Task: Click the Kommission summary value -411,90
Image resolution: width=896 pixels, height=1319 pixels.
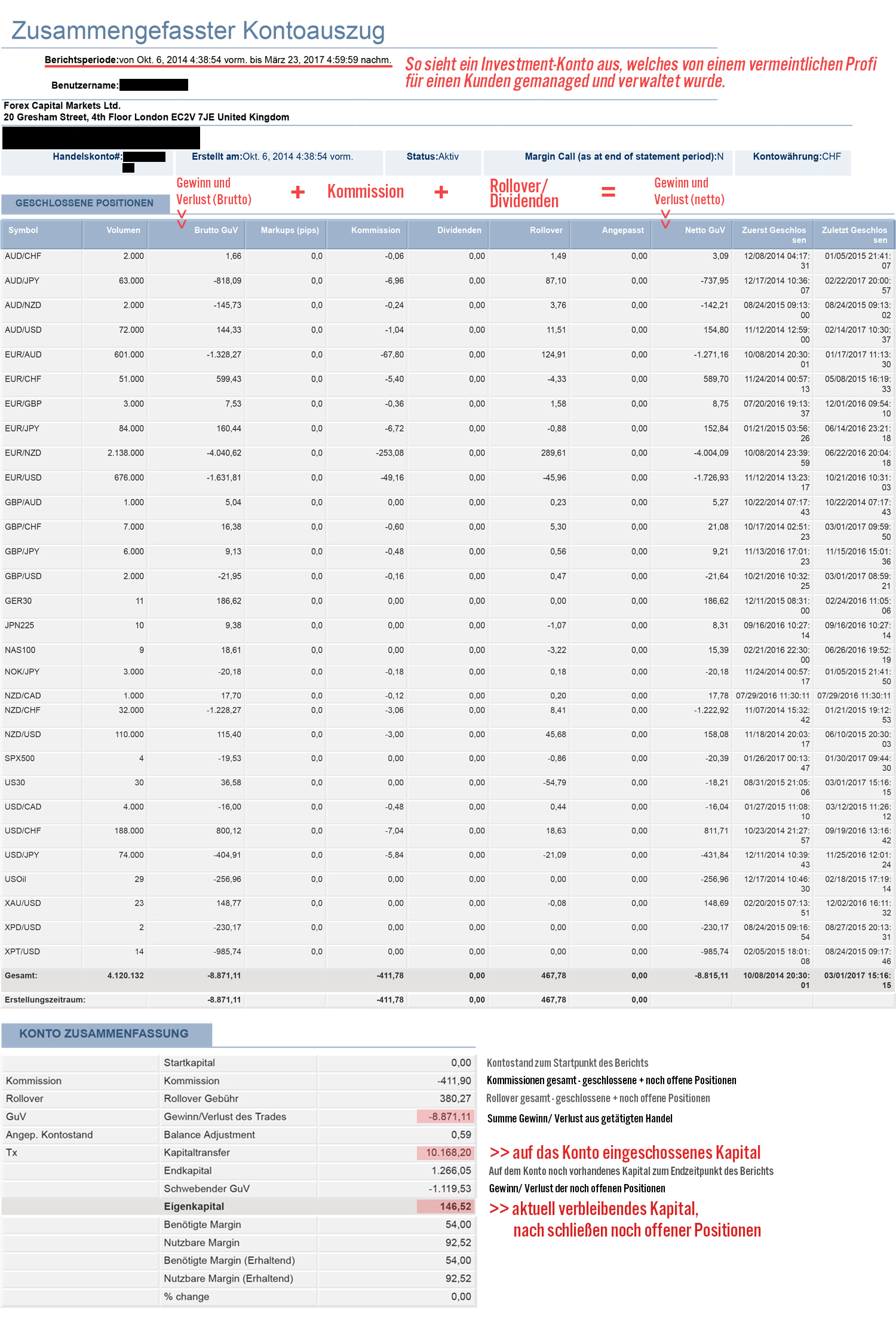Action: point(454,1081)
